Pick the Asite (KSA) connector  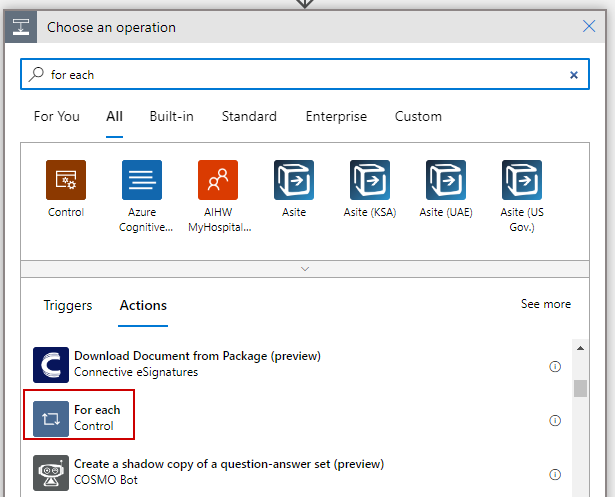[369, 181]
